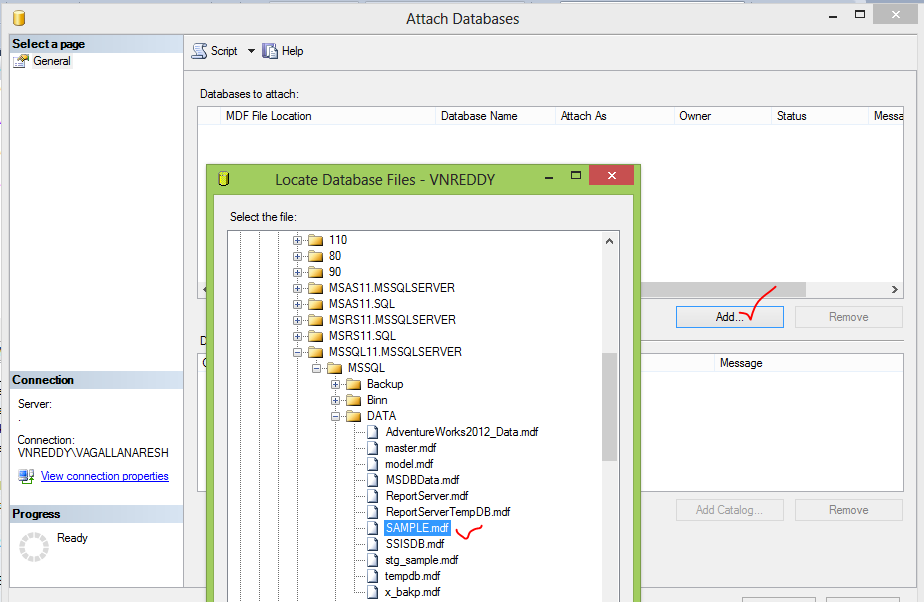Select stg_sample.mdf file
Viewport: 924px width, 602px height.
pyautogui.click(x=422, y=560)
